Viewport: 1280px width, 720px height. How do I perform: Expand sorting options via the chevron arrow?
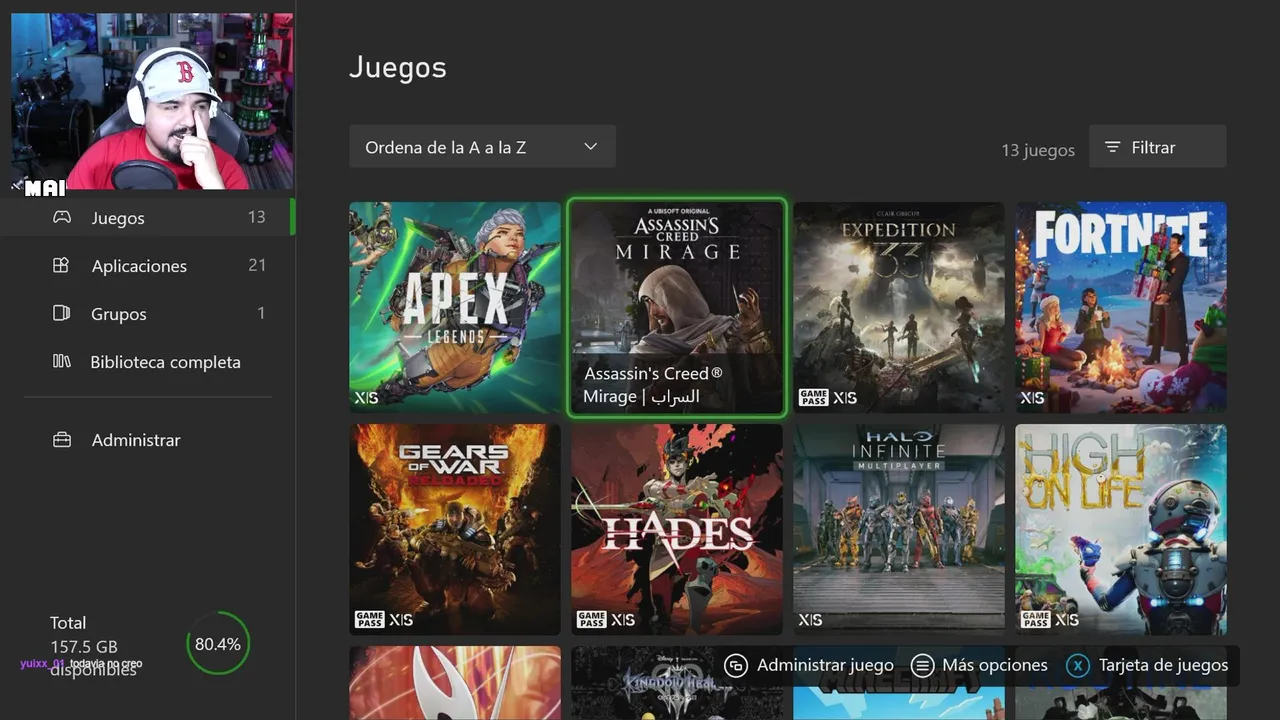point(591,147)
